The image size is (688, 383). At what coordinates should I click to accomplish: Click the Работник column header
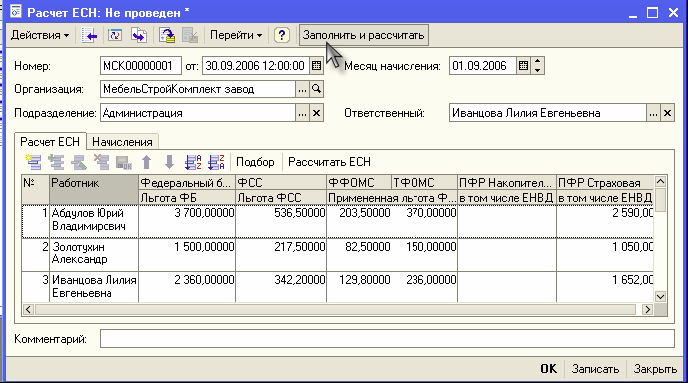(94, 190)
